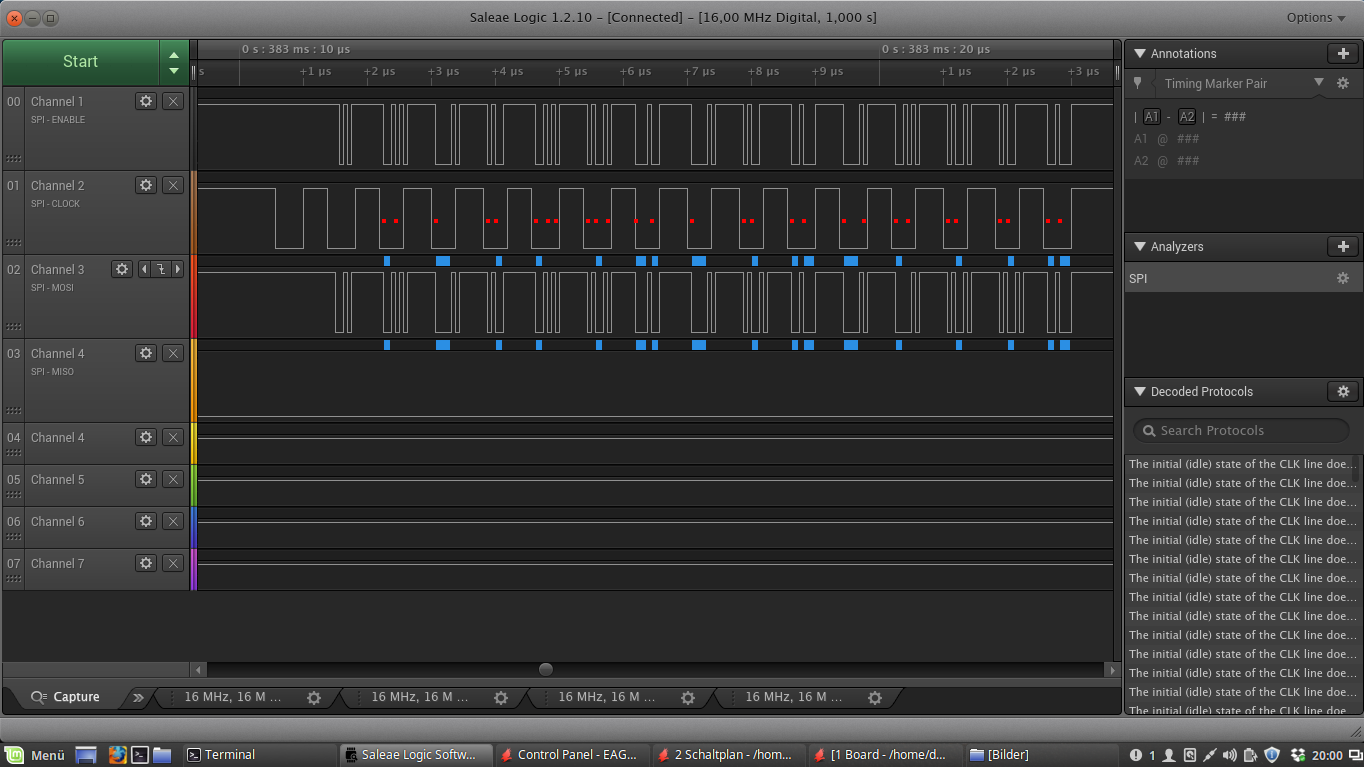Click the horizontal waveform scrollbar thumb
Viewport: 1364px width, 767px height.
click(546, 670)
